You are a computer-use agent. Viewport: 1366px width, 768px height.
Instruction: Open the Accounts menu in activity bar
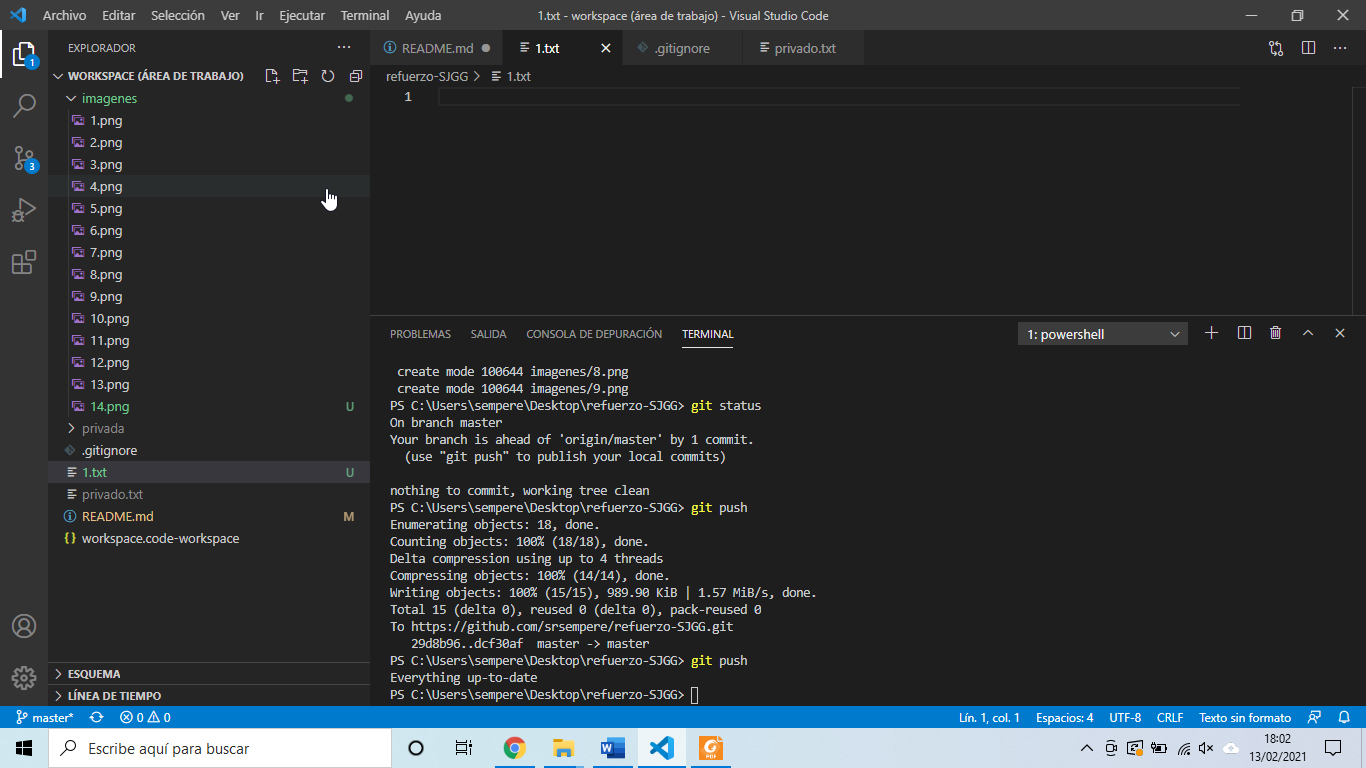(x=24, y=626)
